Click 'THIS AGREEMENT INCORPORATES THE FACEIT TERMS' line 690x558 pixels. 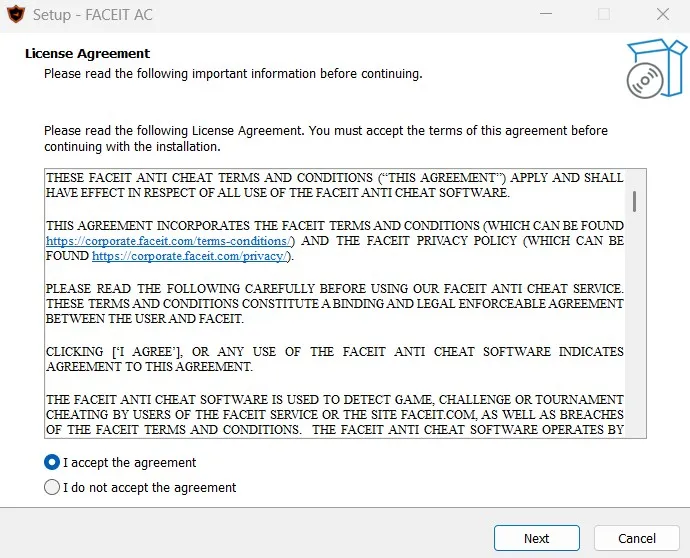click(x=334, y=226)
